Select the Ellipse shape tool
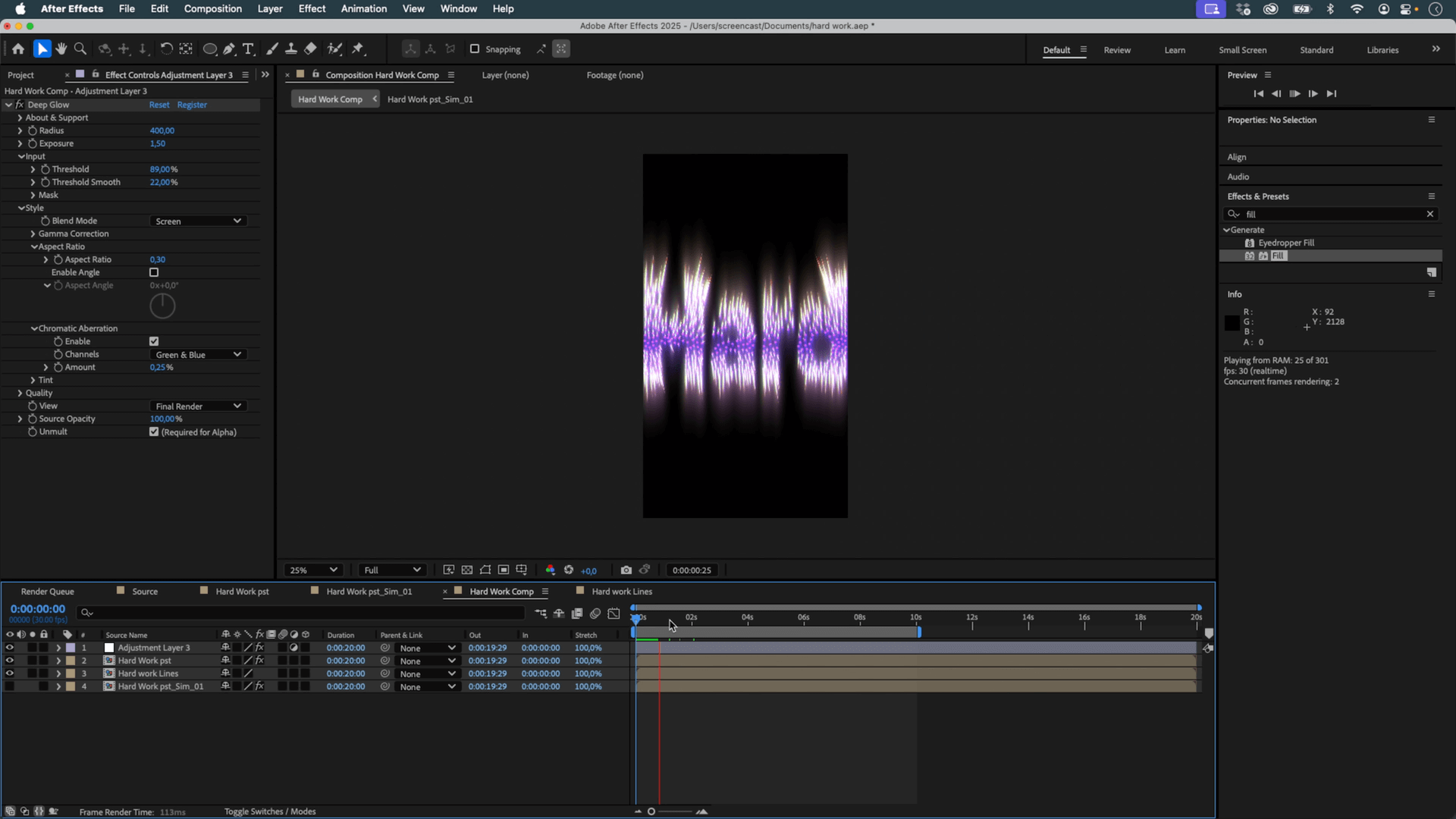This screenshot has width=1456, height=819. [x=210, y=49]
